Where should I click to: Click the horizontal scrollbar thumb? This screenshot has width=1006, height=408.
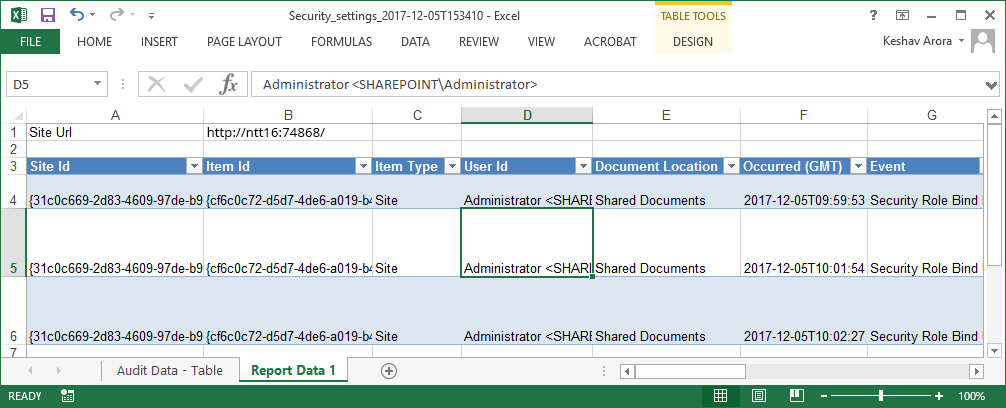690,371
